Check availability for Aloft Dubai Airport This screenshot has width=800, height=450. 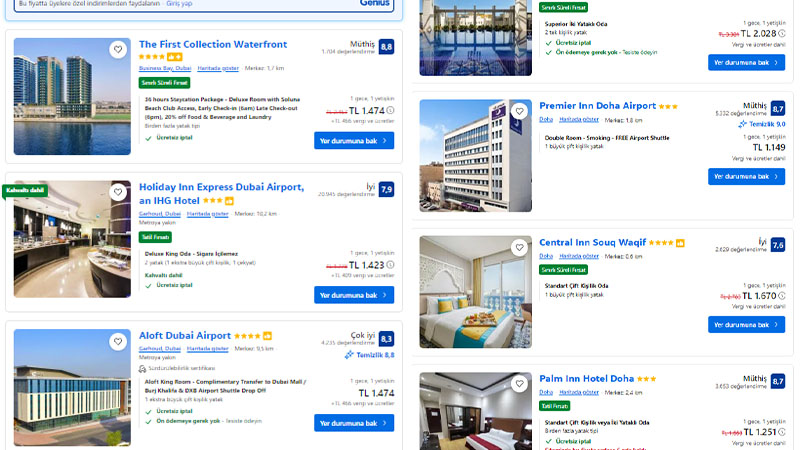coord(353,423)
